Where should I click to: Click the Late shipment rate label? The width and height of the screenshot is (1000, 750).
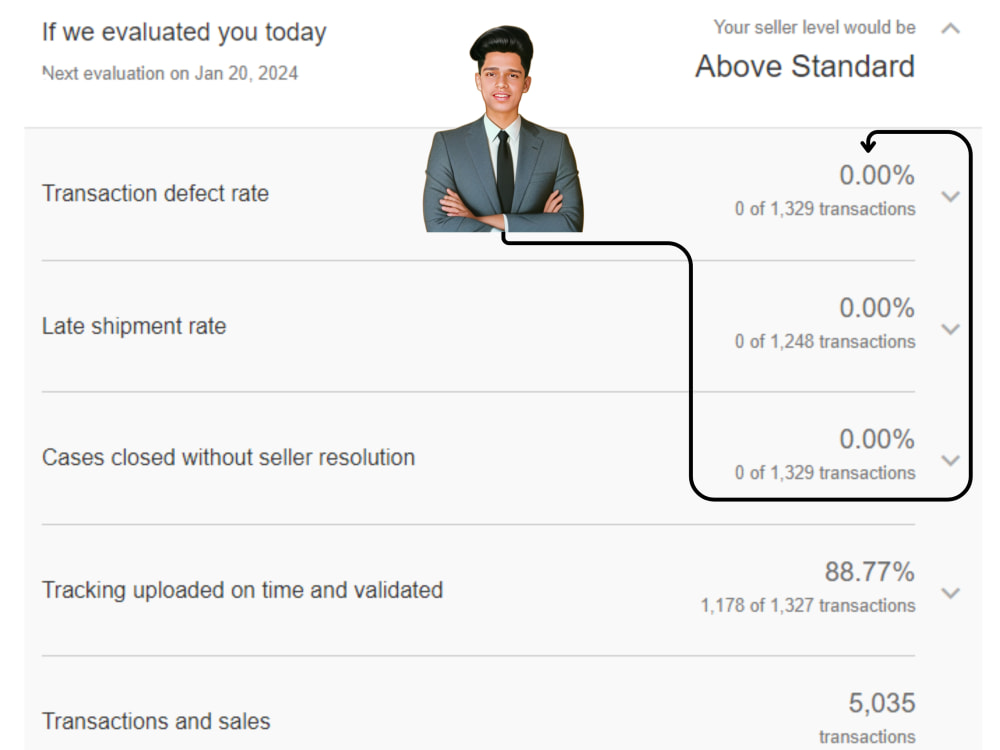134,326
